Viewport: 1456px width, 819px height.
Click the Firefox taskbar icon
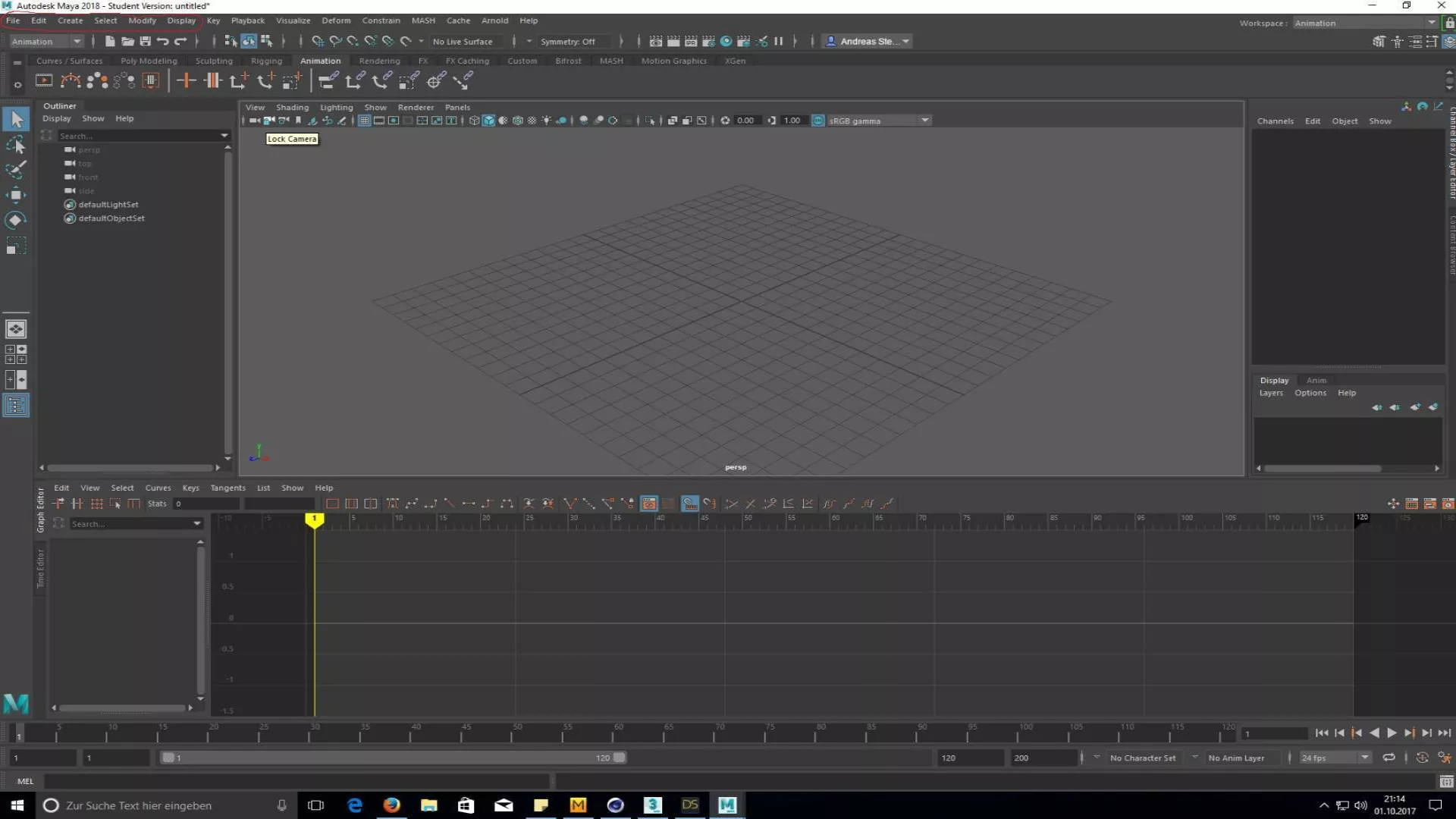pyautogui.click(x=391, y=805)
